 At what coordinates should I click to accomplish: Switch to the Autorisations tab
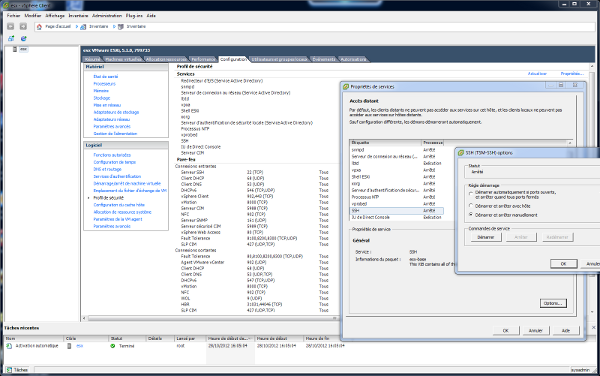point(353,59)
